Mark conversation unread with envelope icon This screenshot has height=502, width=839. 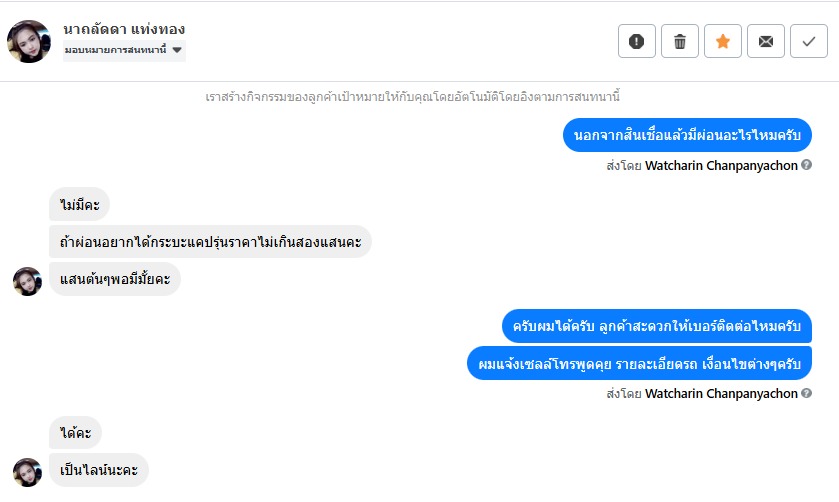[x=766, y=41]
